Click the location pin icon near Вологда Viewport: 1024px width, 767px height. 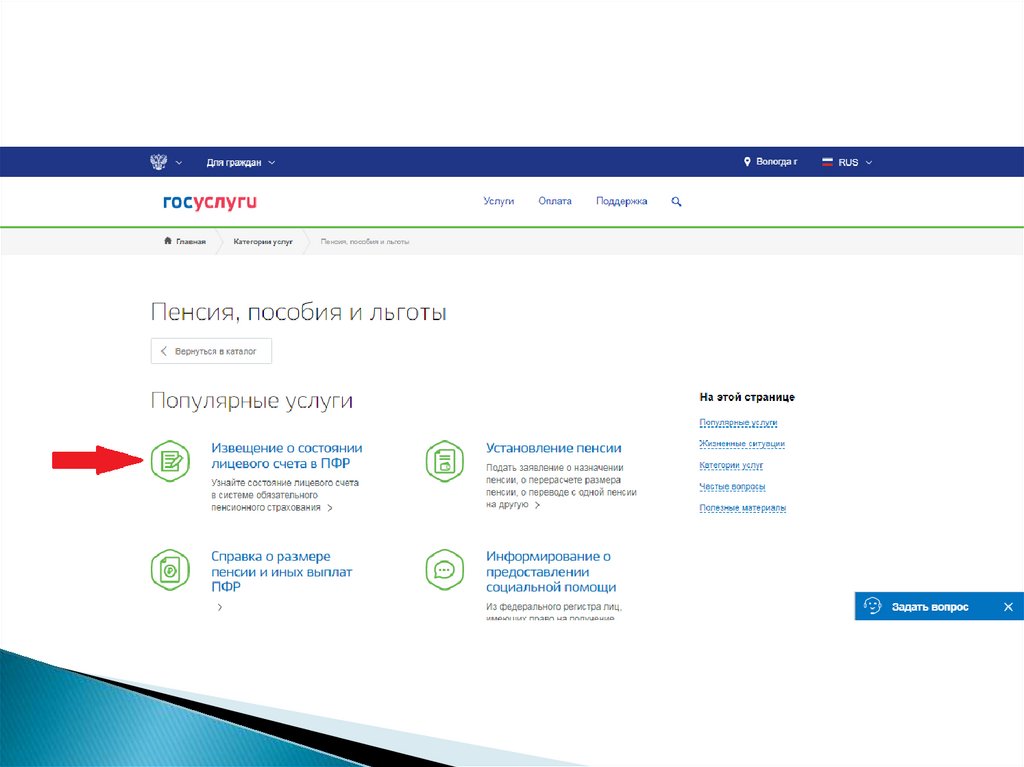point(747,161)
